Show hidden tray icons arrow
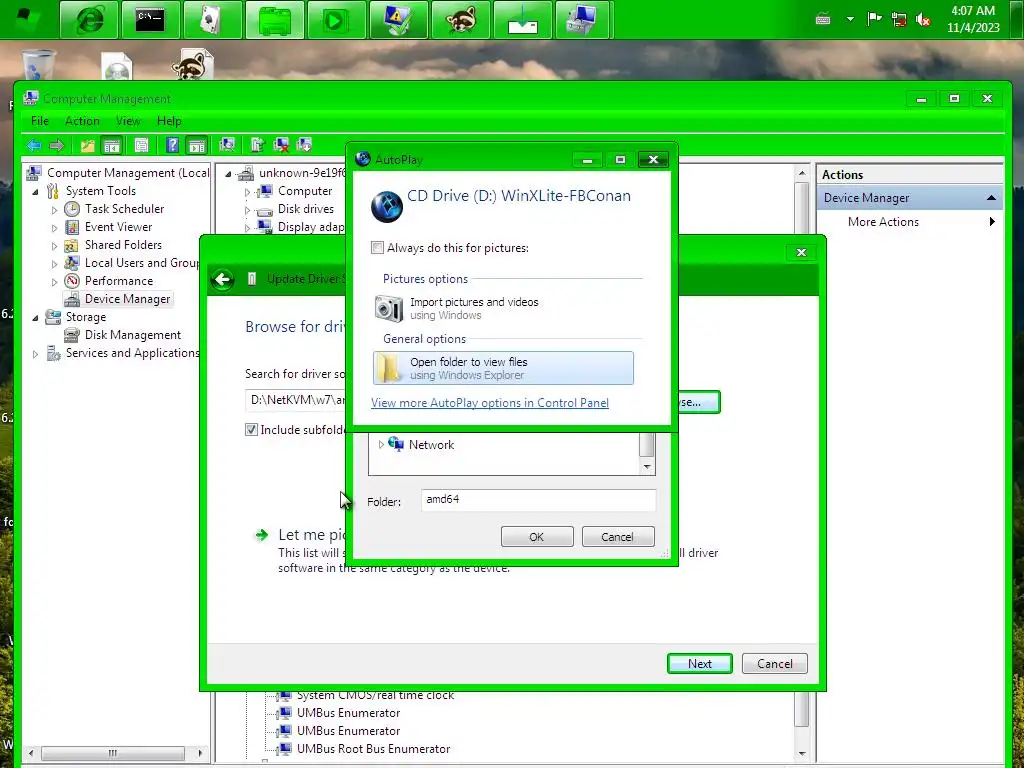Viewport: 1024px width, 768px height. point(850,20)
